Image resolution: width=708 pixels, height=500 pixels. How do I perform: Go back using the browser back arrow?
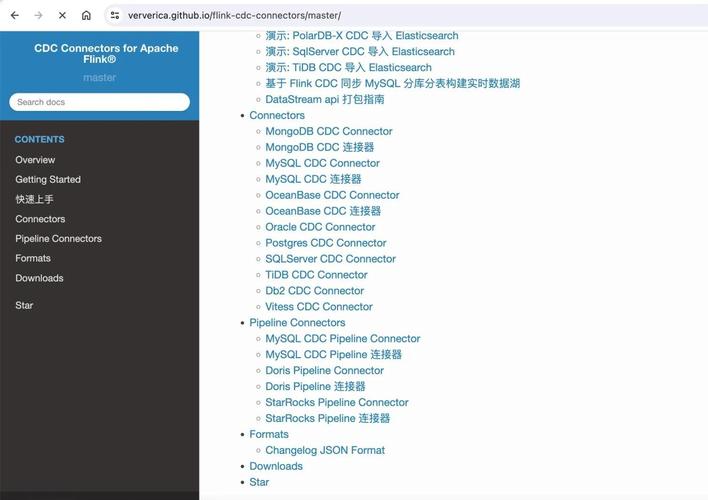15,15
